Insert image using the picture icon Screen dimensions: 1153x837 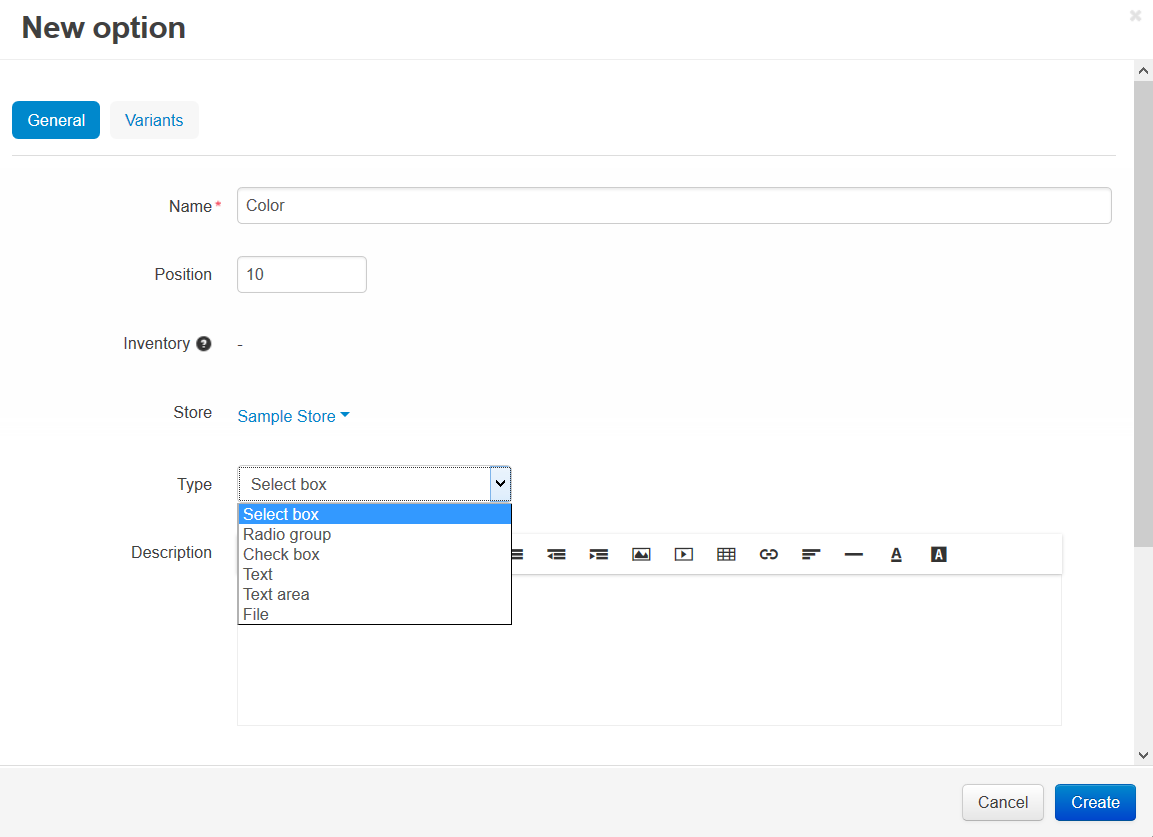point(641,555)
